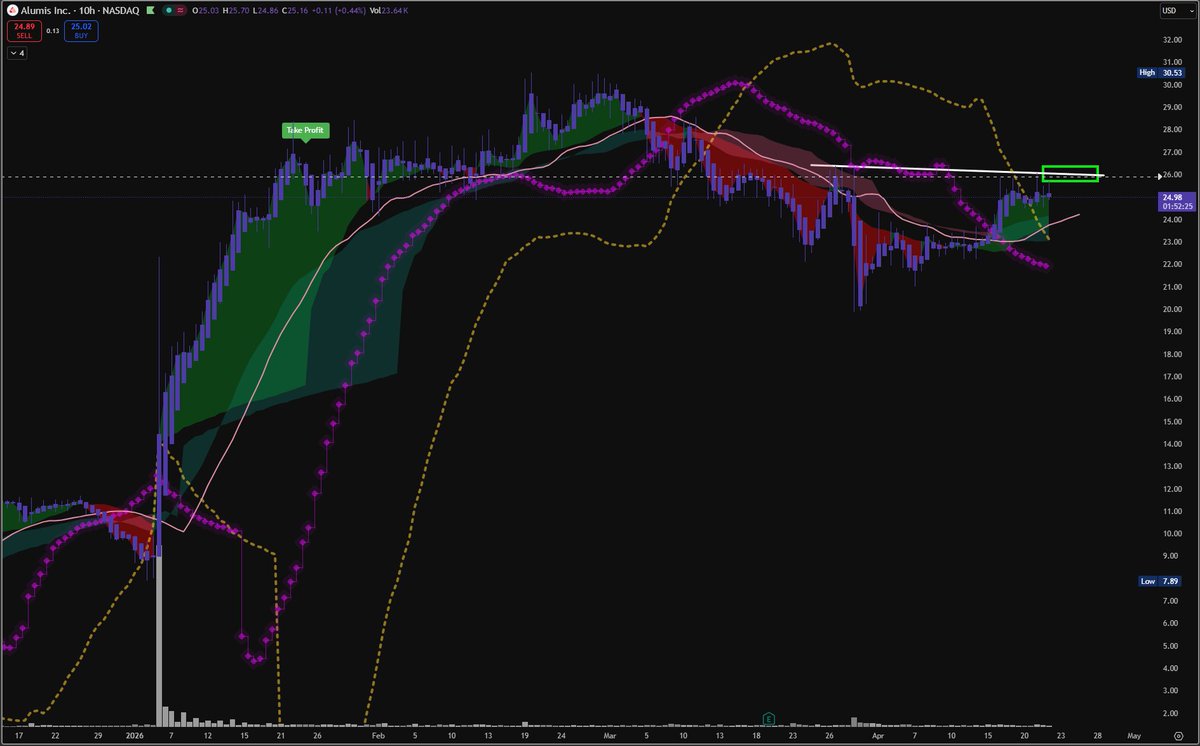1200x746 pixels.
Task: Click the Apr label on time axis
Action: pos(877,734)
